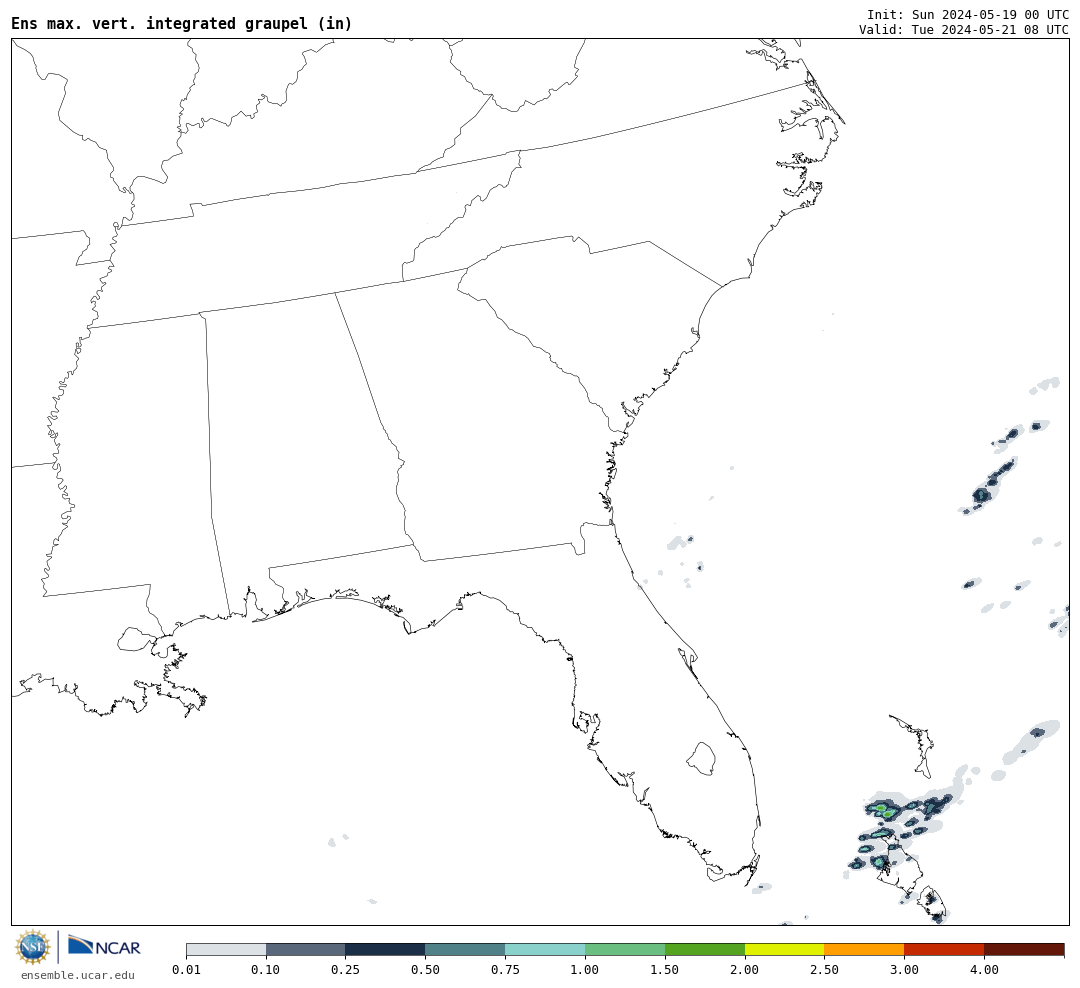Pick the light gray 0.01–0.10 colorbar swatch
This screenshot has height=988, width=1080.
point(226,949)
